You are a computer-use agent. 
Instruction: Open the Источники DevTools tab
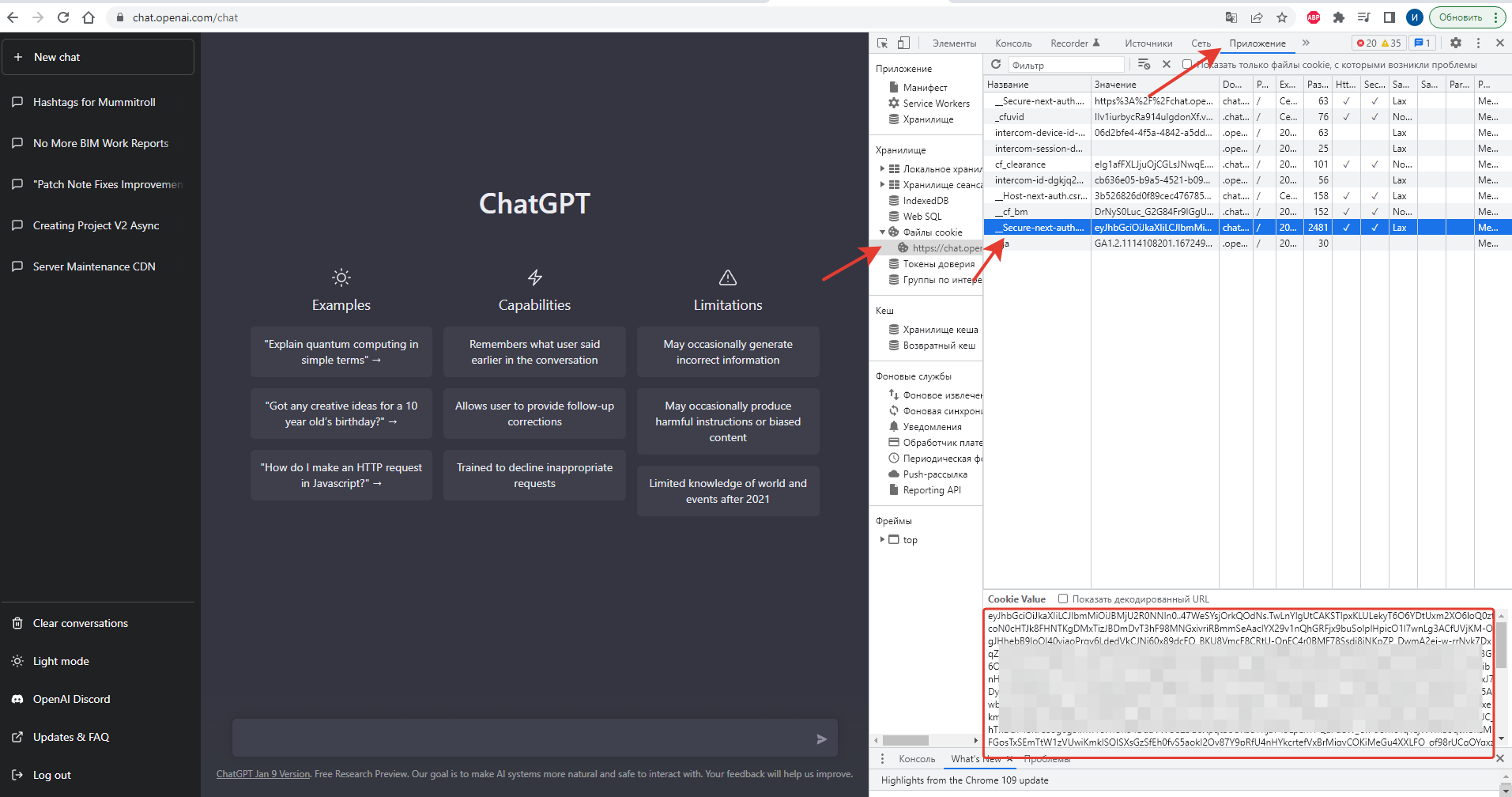point(1148,43)
